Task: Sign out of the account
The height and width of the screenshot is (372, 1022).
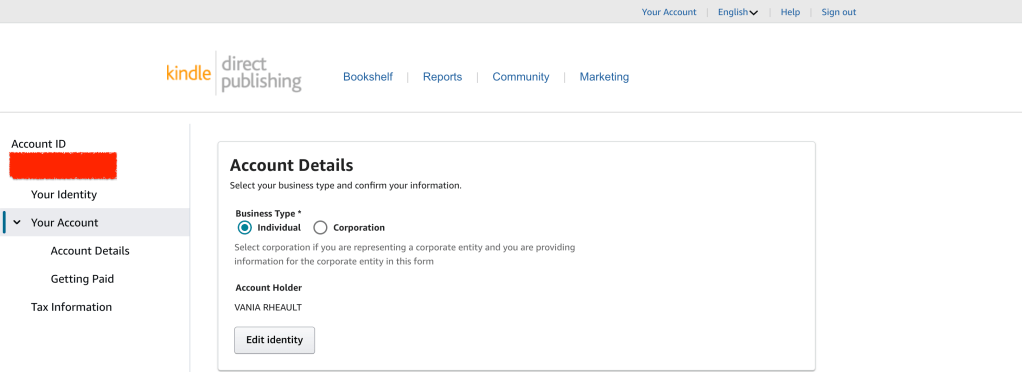Action: tap(839, 12)
